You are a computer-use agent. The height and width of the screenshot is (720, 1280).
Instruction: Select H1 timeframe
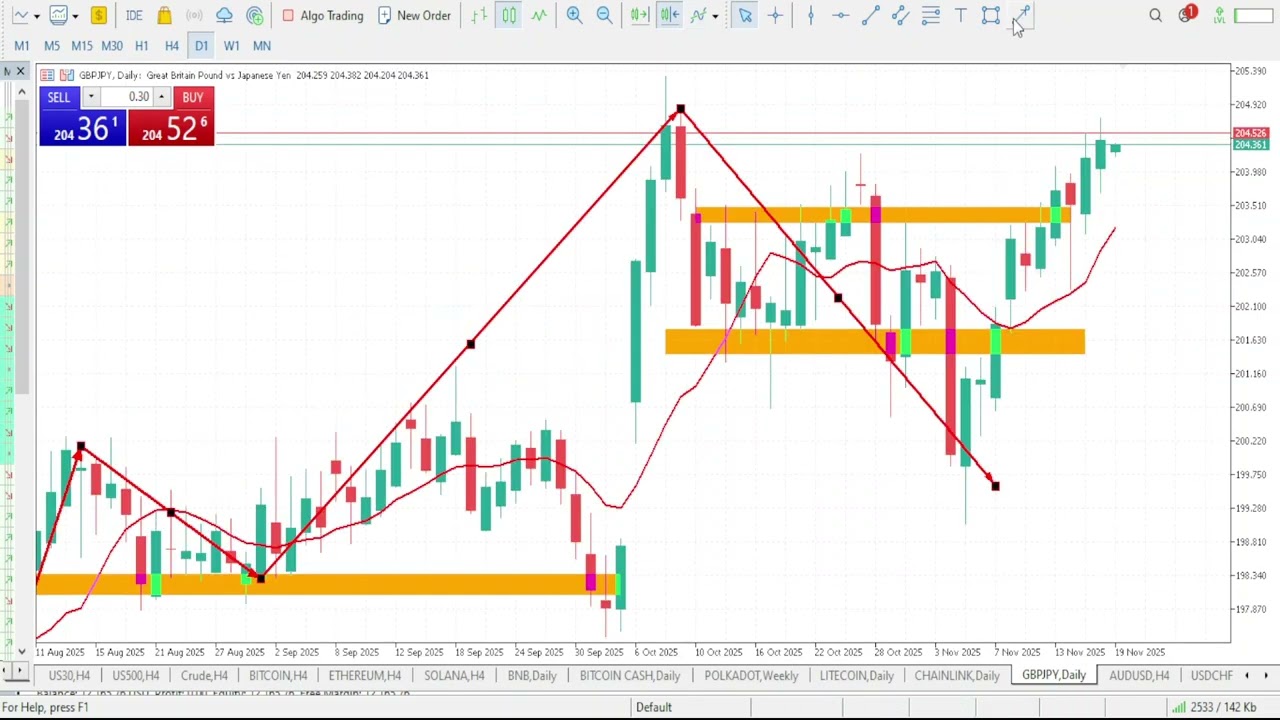(x=142, y=45)
